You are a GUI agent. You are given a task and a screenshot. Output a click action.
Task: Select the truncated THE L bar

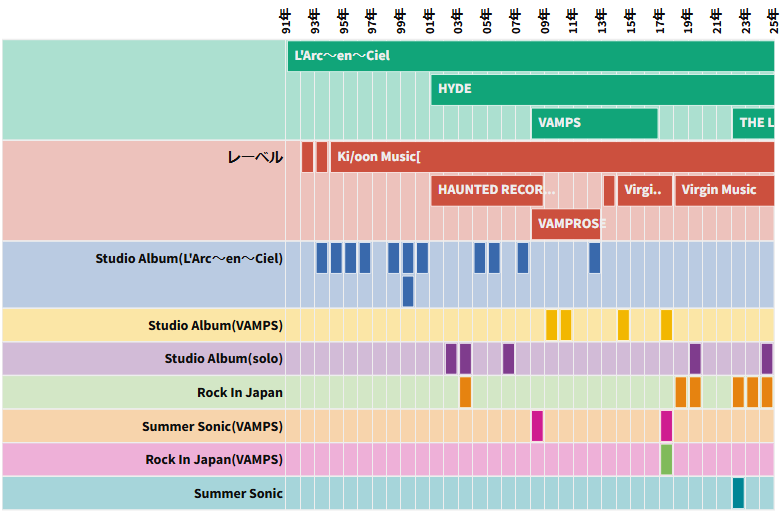[x=753, y=123]
